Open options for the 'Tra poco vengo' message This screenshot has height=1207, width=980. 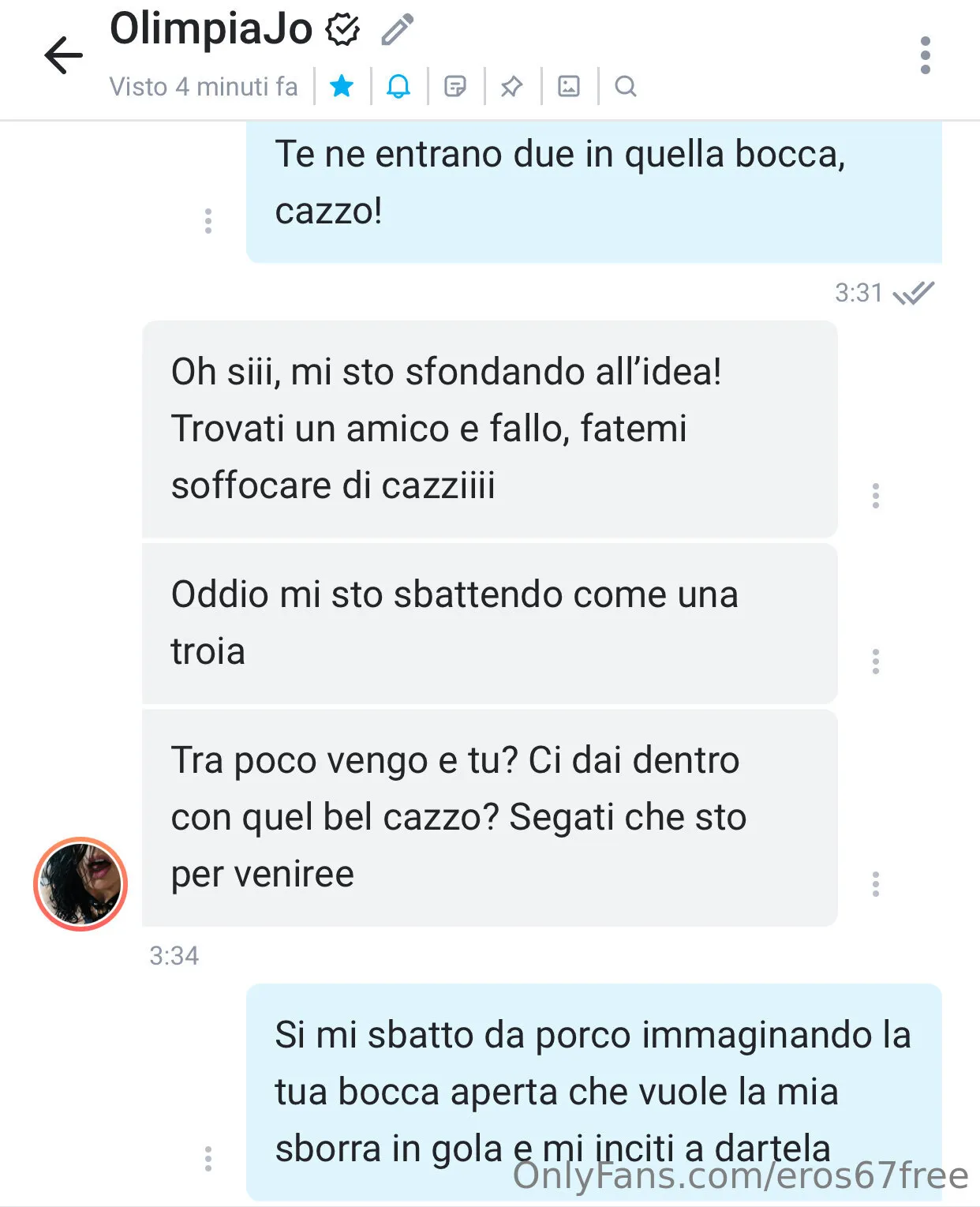point(876,884)
